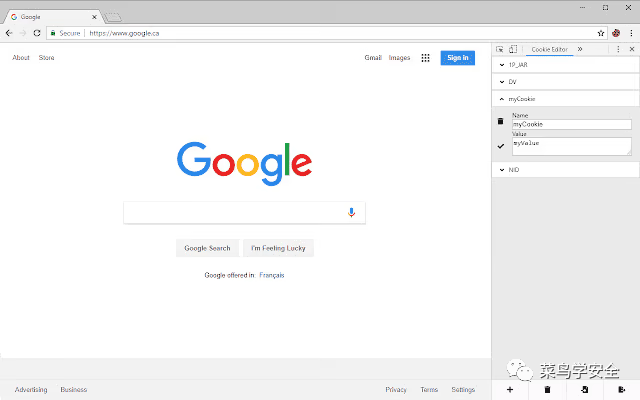Viewport: 640px width, 400px height.
Task: Open the Business footer link
Action: [x=74, y=390]
